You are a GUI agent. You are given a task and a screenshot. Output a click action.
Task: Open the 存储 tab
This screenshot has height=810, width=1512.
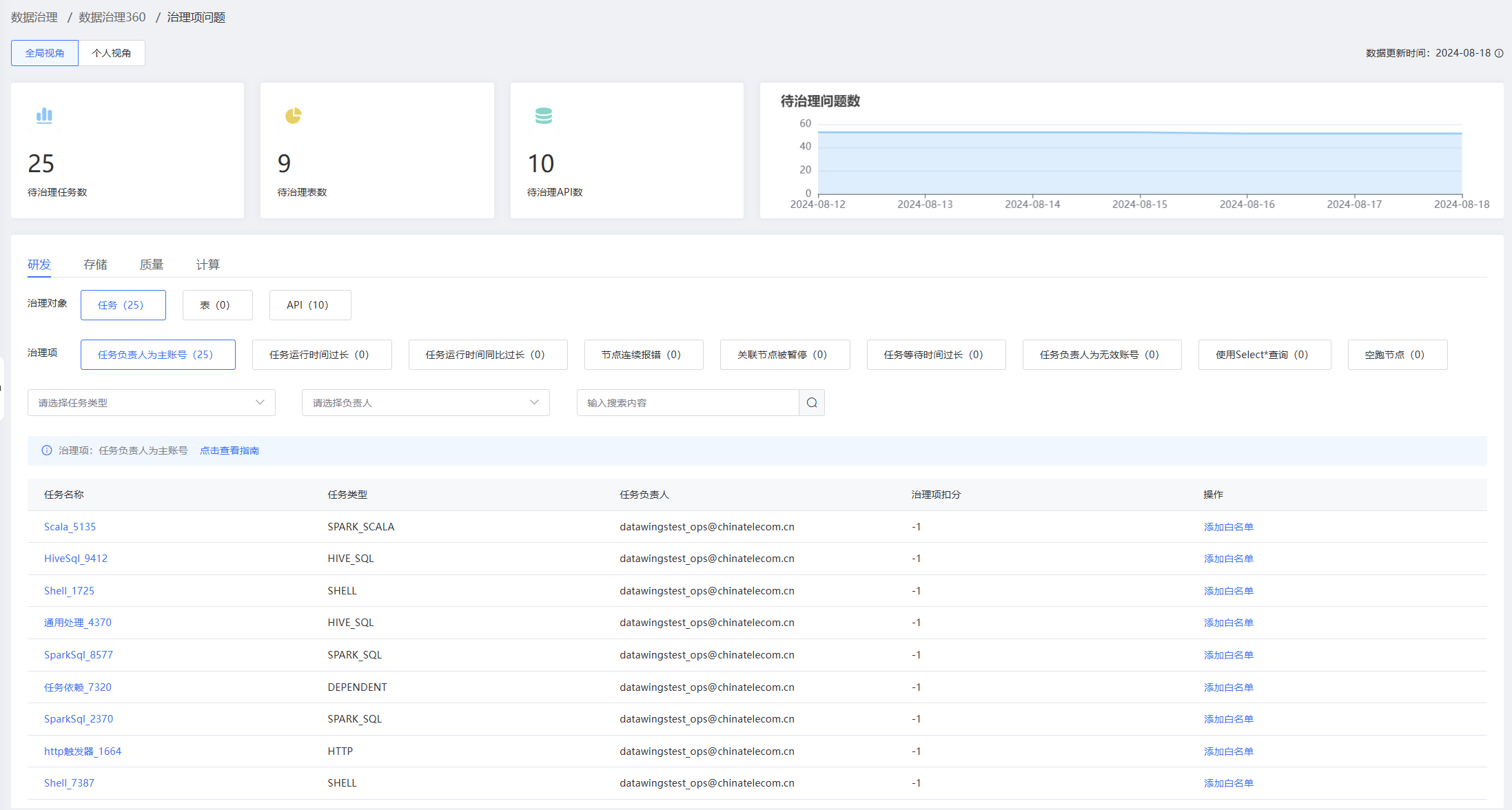(95, 264)
